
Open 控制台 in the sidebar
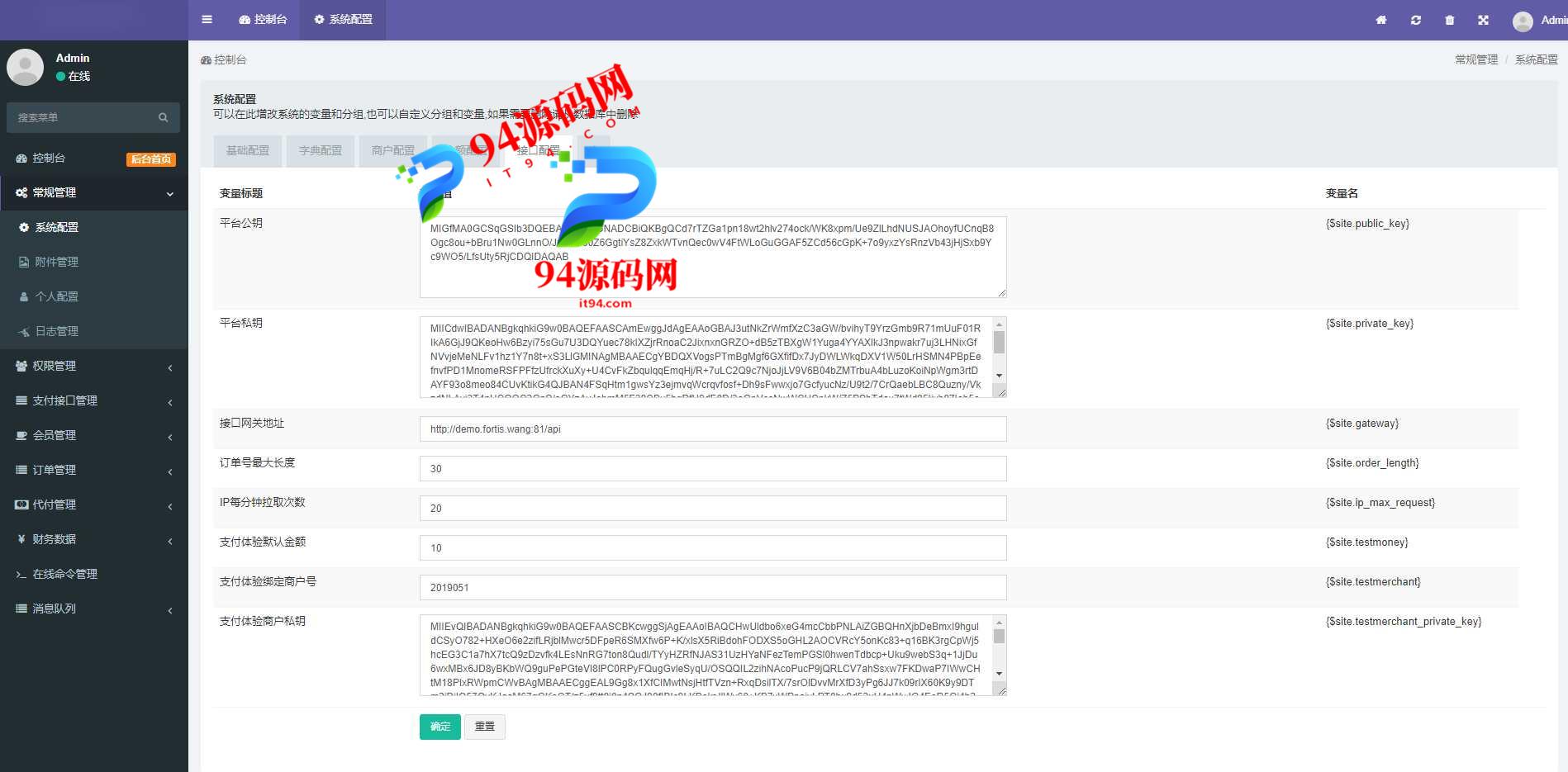pyautogui.click(x=94, y=158)
